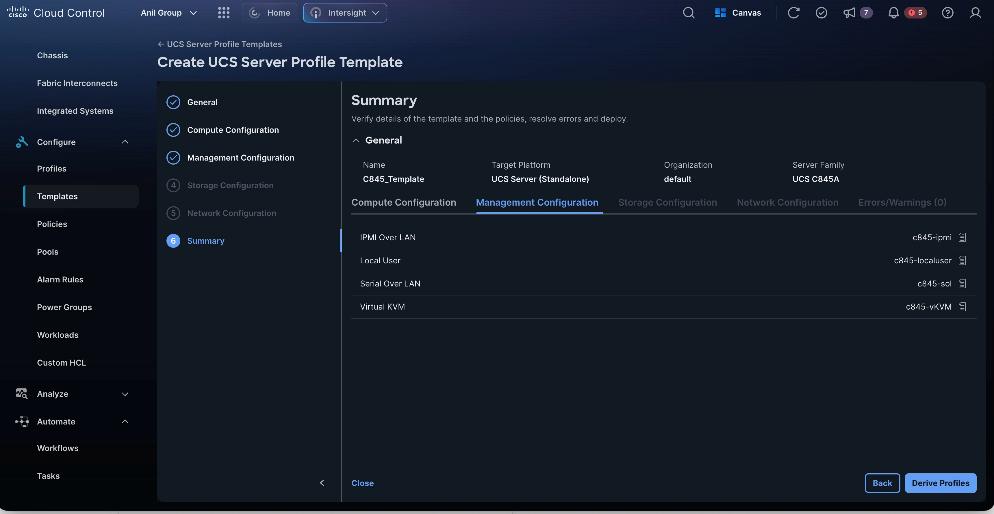Go back to UCS Server Profile Templates
The image size is (994, 514).
pos(220,44)
